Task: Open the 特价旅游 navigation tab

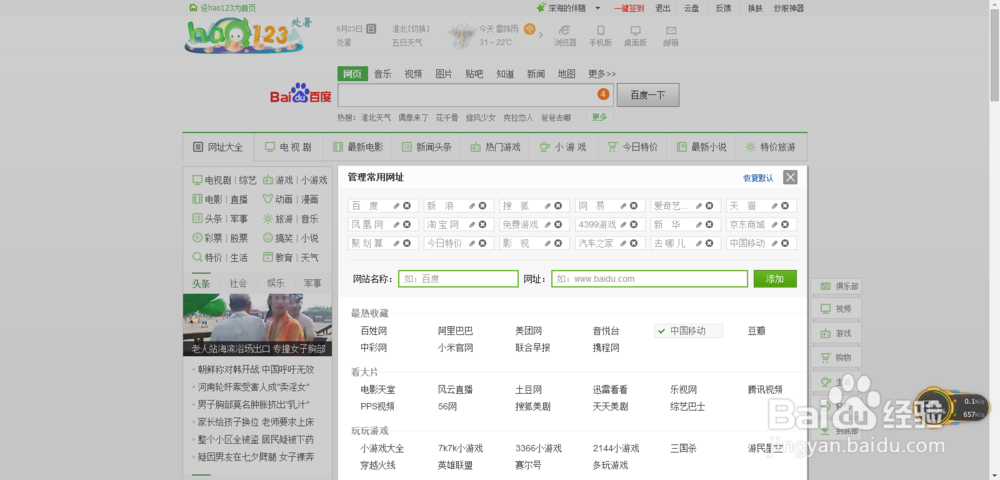Action: 770,147
